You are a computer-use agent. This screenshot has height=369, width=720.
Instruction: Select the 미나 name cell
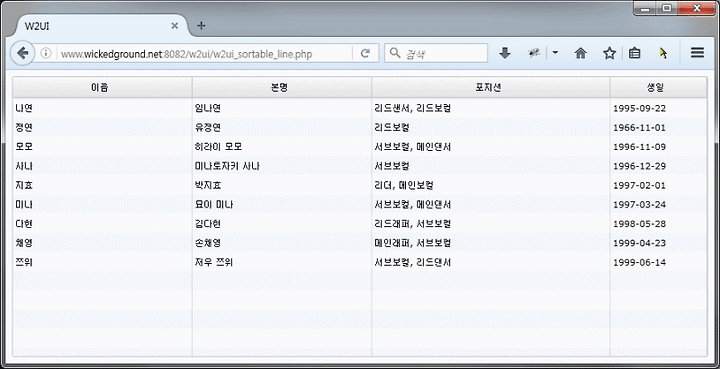pos(102,205)
